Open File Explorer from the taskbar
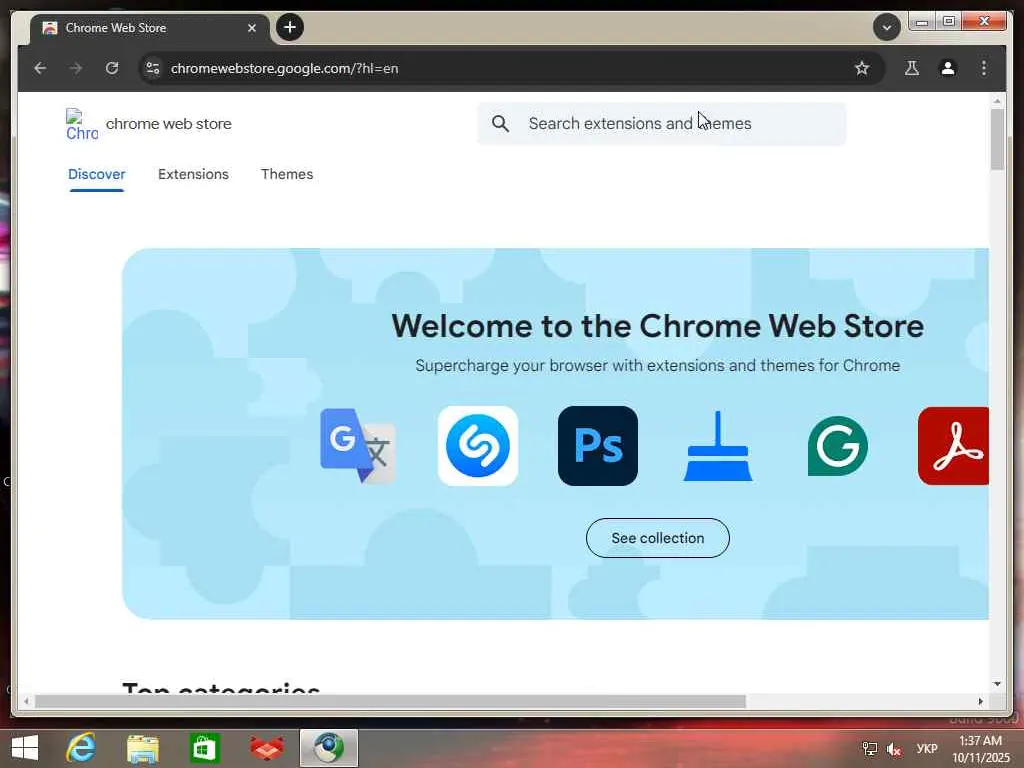This screenshot has height=768, width=1024. 143,749
